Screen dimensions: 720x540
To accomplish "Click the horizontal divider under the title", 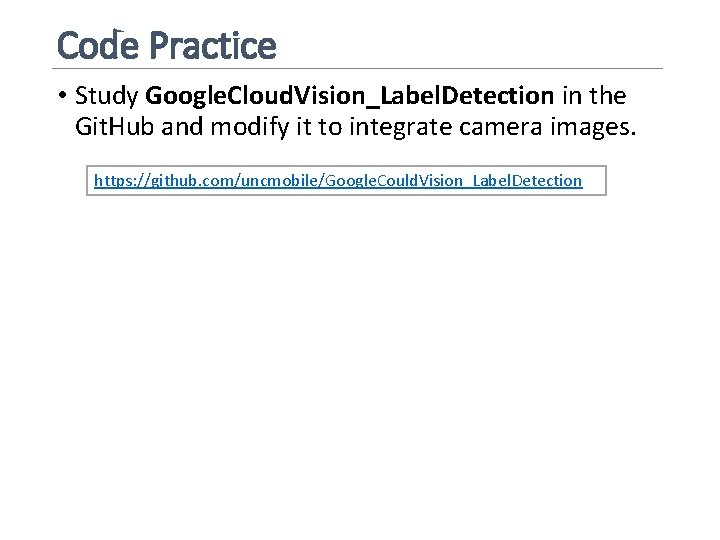I will 360,68.
